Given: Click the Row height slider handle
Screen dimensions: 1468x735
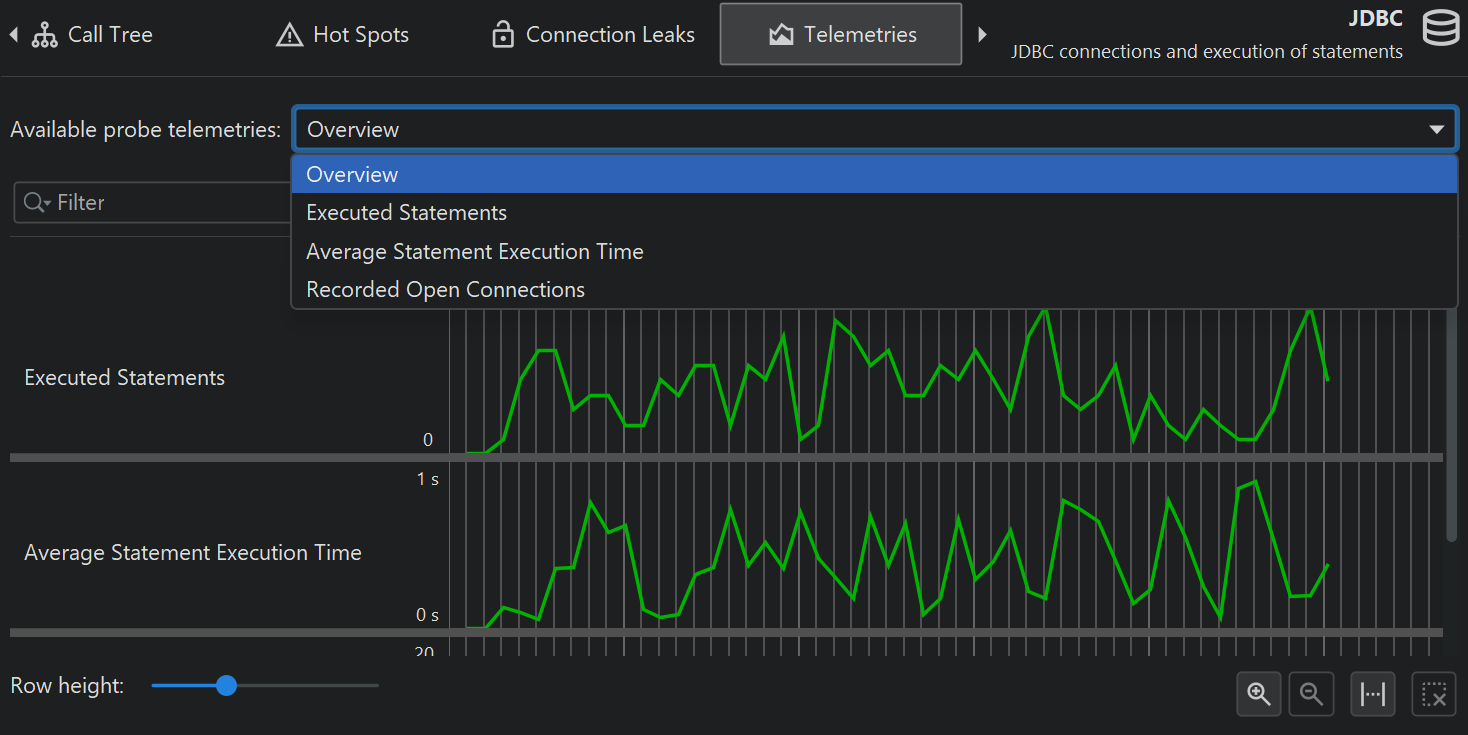Looking at the screenshot, I should click(x=227, y=686).
